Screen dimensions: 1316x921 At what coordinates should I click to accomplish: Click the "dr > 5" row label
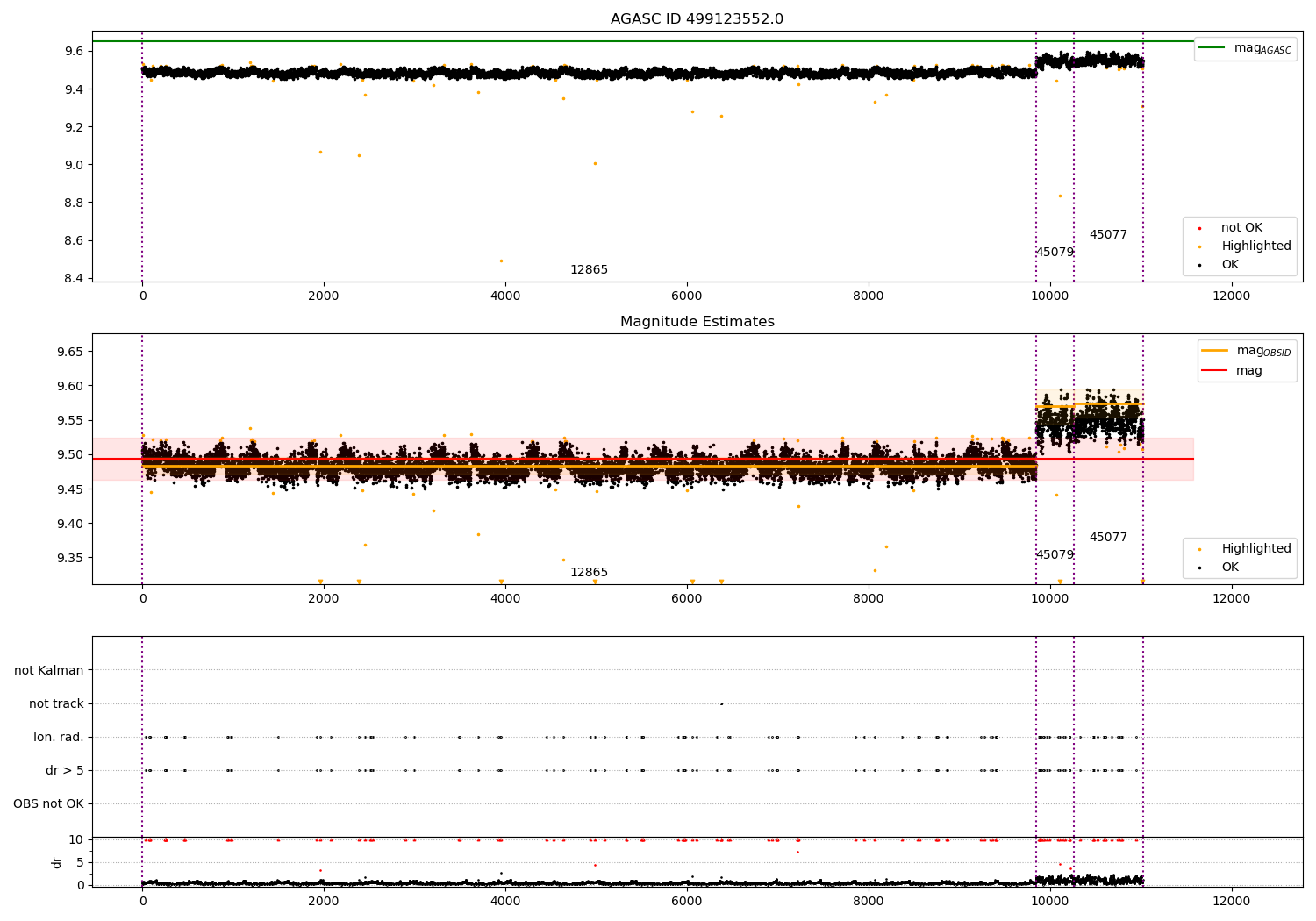point(65,771)
